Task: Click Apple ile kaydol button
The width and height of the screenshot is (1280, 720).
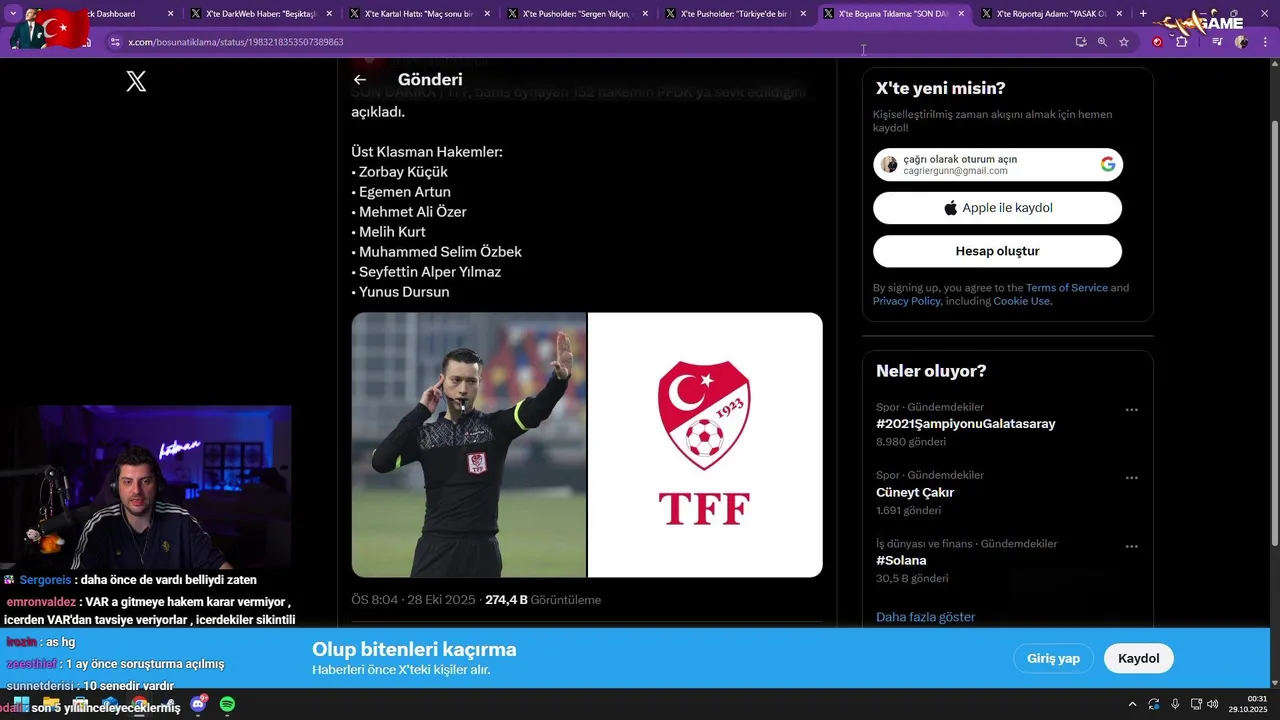Action: [997, 208]
